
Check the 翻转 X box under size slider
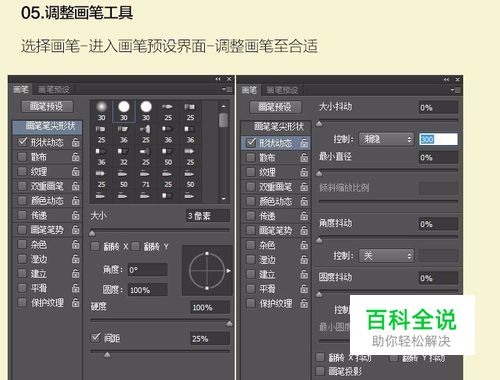95,246
